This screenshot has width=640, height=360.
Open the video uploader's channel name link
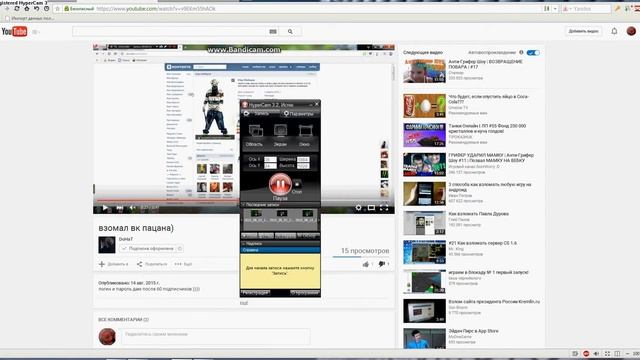126,239
